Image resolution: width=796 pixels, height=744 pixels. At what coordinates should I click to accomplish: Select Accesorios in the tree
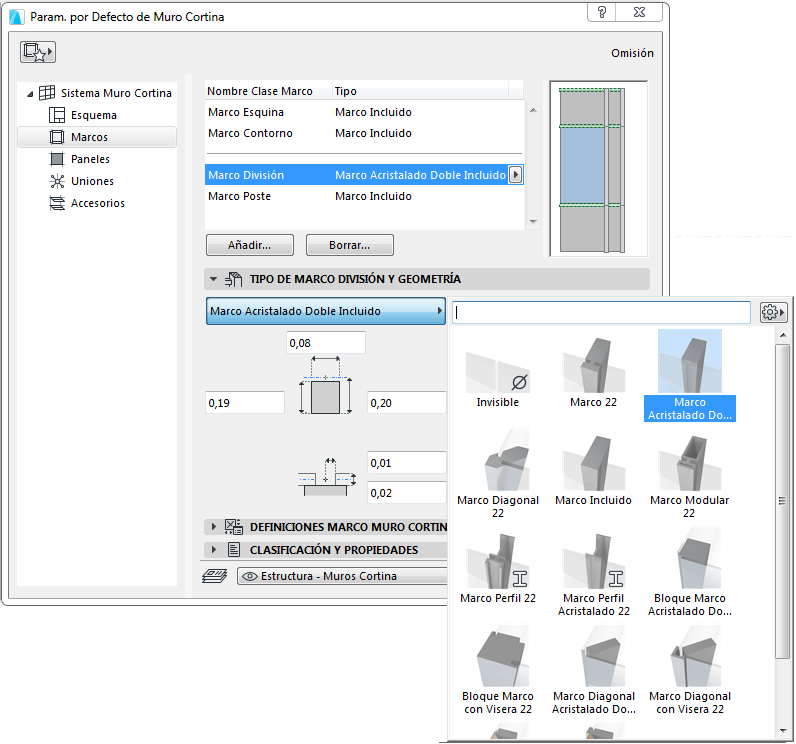tap(97, 203)
